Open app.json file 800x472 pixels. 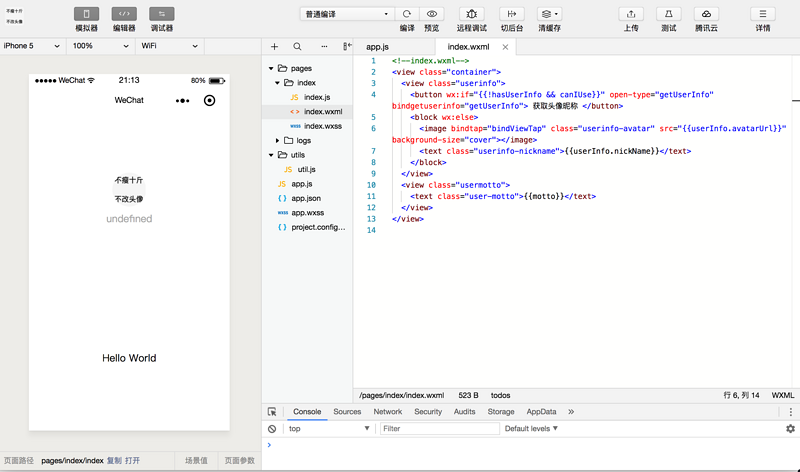(x=307, y=198)
